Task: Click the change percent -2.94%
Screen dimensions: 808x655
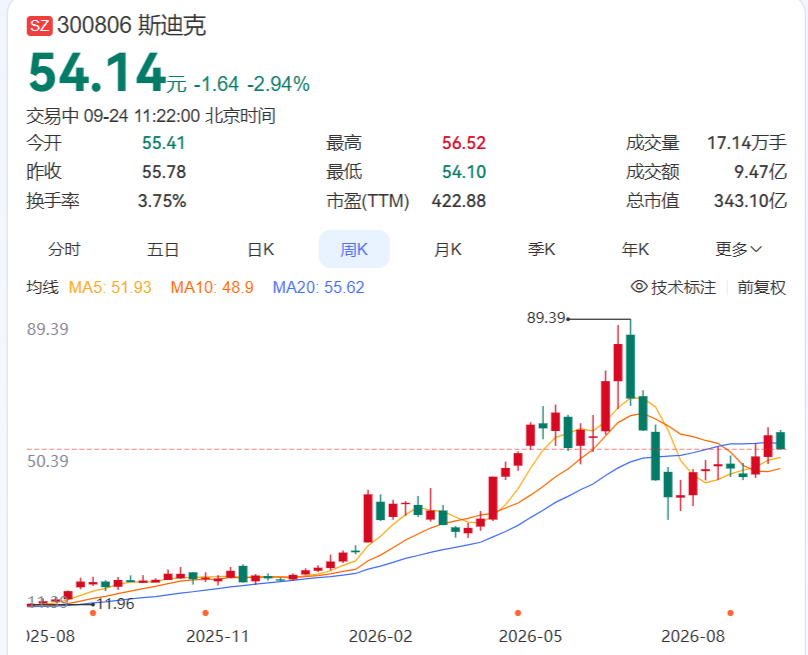Action: [279, 84]
